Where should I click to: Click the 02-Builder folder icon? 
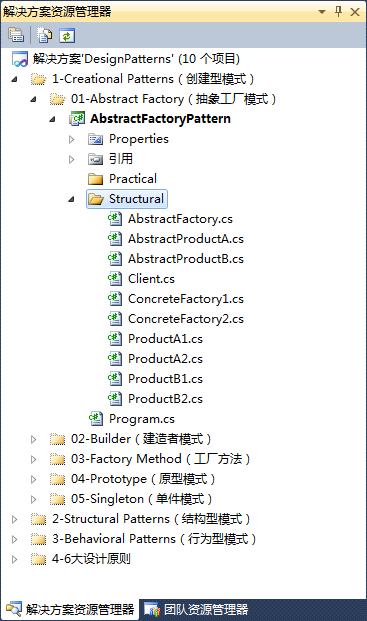point(57,439)
